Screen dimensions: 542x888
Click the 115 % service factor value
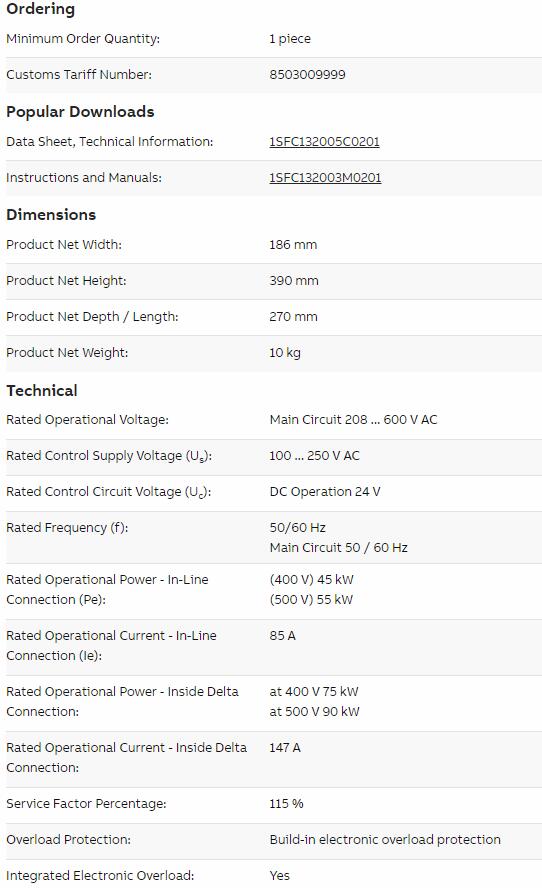pyautogui.click(x=286, y=804)
